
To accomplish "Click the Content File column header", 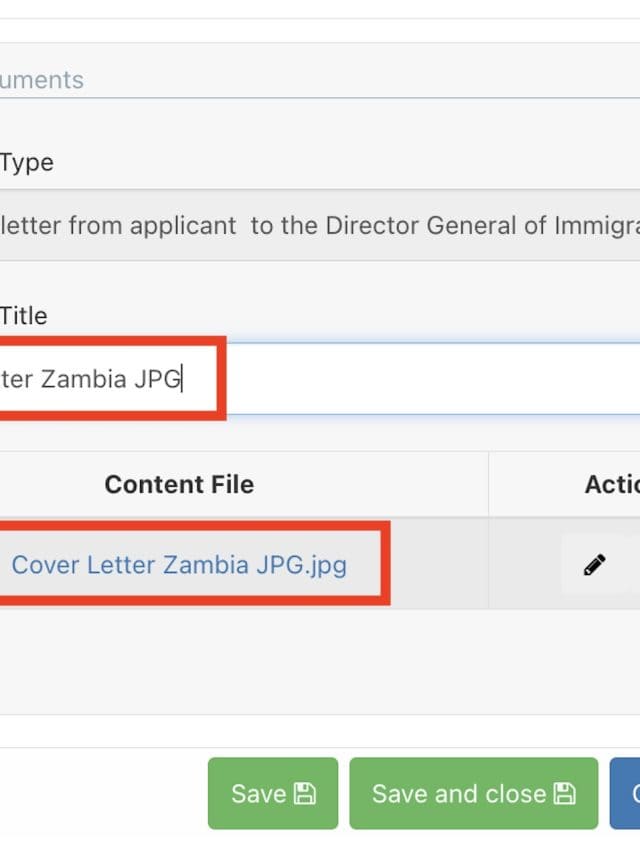I will pyautogui.click(x=179, y=485).
